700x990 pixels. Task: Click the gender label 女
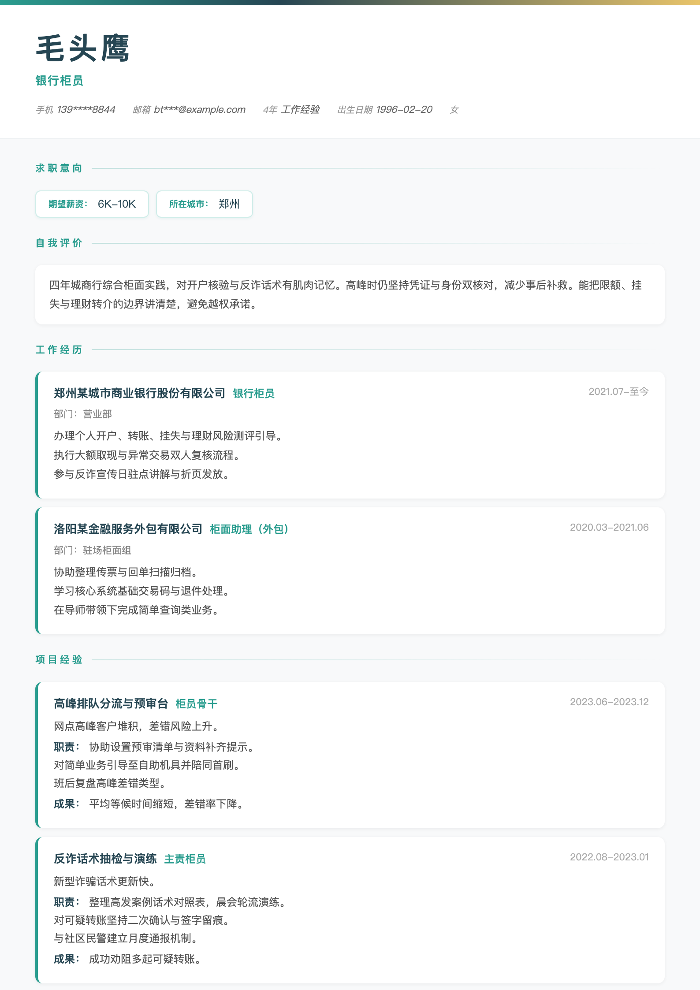454,110
